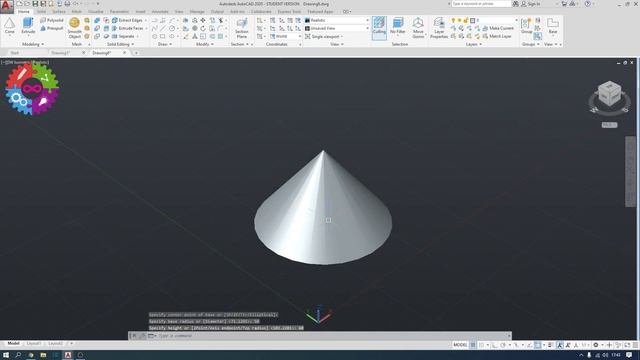Open the Solid ribbon tab
Screen dimensions: 640x360
pos(42,11)
